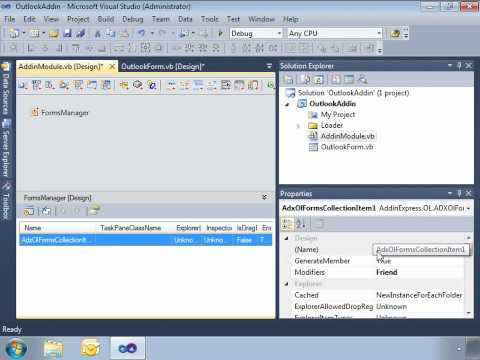Image resolution: width=480 pixels, height=360 pixels.
Task: Collapse the OutlookAddin project node
Action: coord(287,104)
